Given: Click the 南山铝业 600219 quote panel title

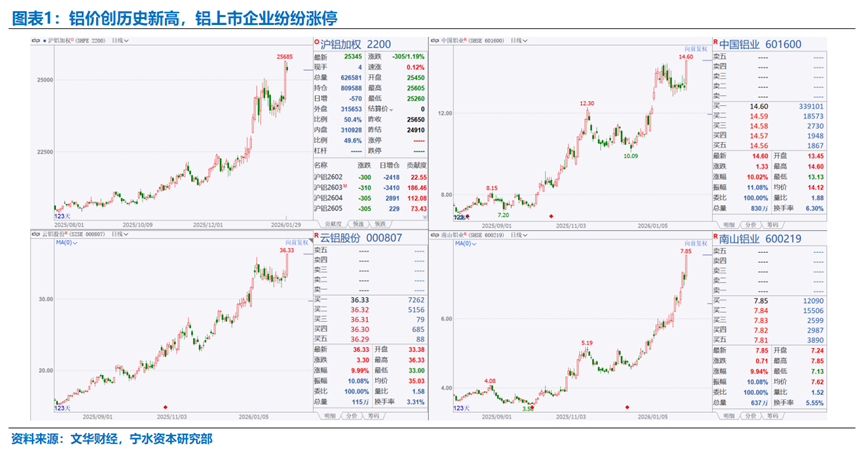Looking at the screenshot, I should (760, 239).
